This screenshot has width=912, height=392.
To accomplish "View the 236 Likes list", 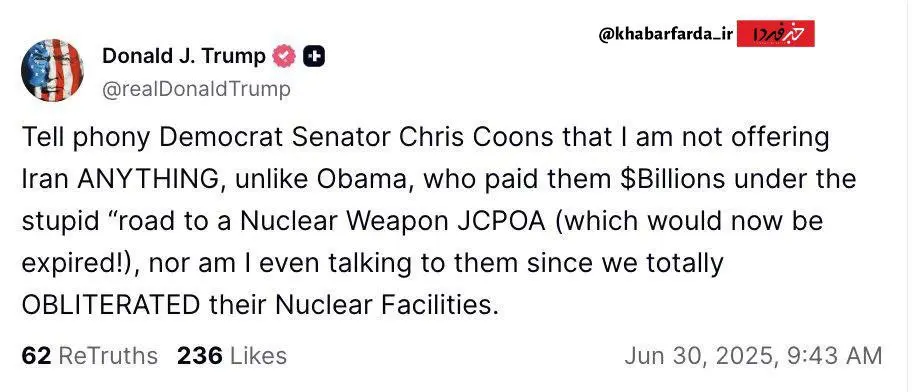I will pyautogui.click(x=232, y=356).
